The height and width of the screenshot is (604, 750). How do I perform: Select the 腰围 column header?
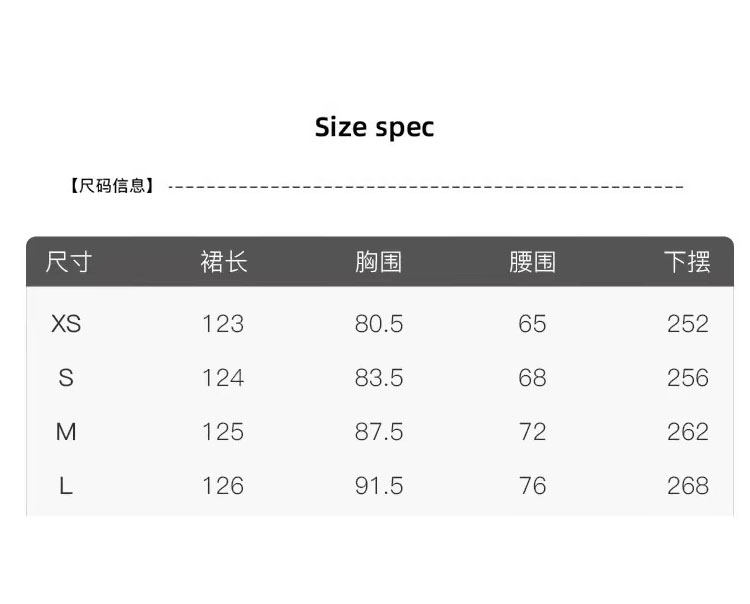click(532, 262)
